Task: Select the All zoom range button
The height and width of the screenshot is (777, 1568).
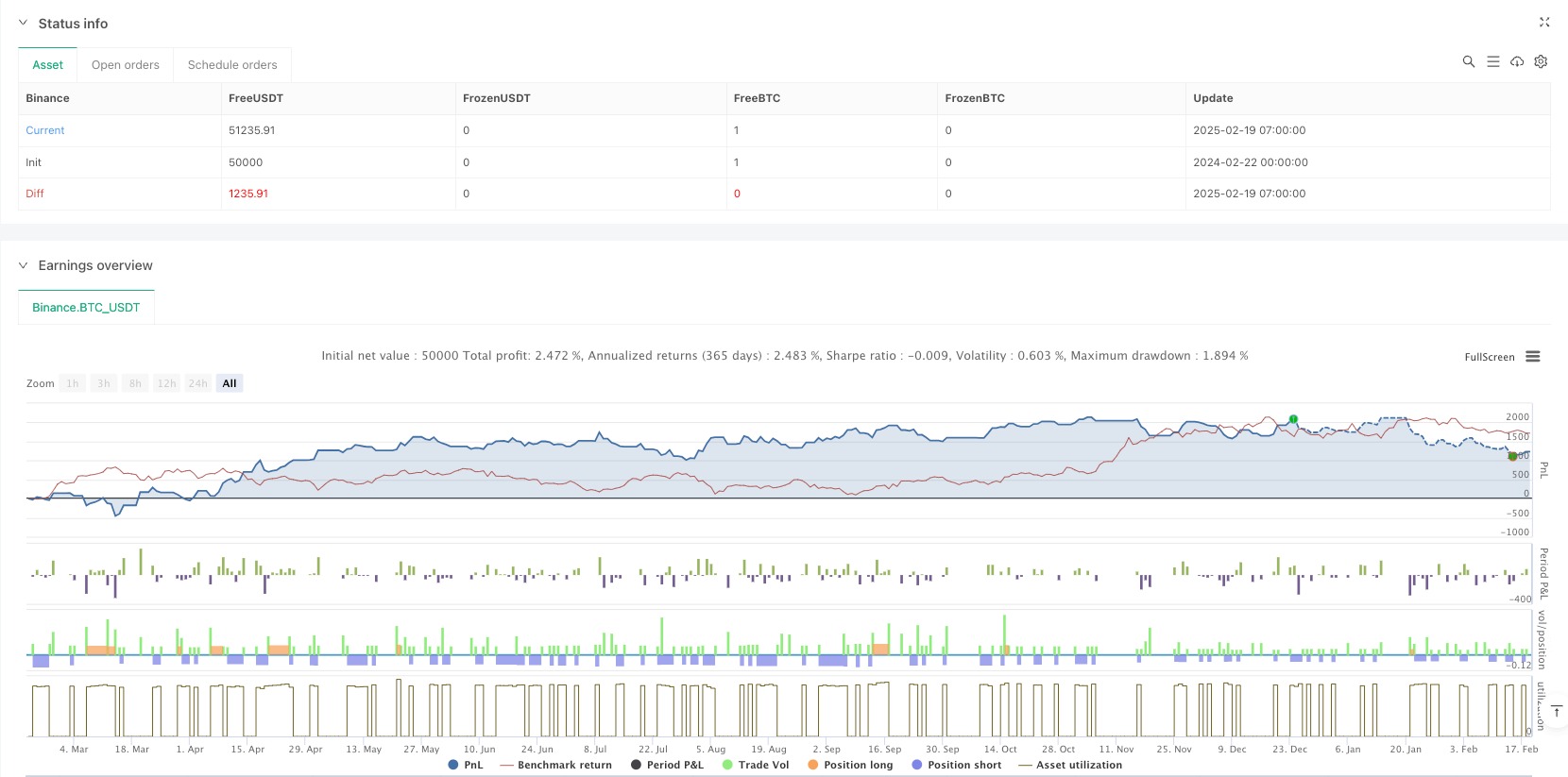Action: click(230, 383)
